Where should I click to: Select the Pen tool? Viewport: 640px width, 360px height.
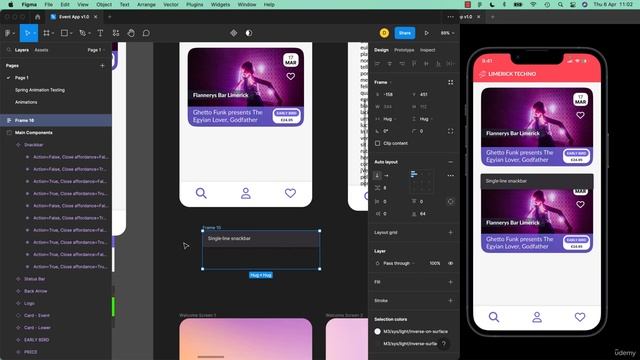(82, 33)
